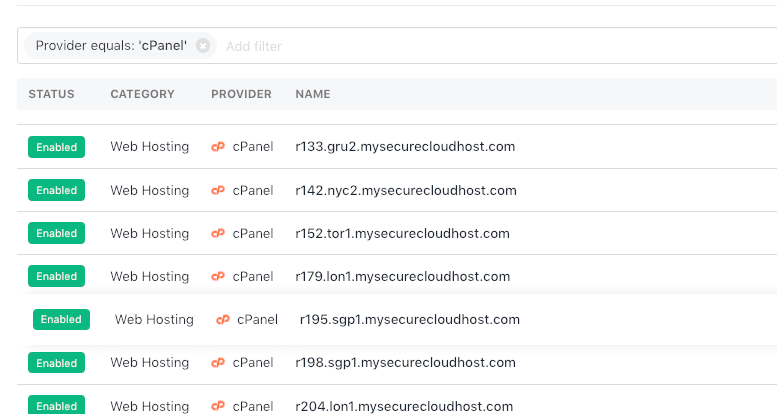Viewport: 777px width, 414px height.
Task: Open r198.sgp1.mysecurecloudhost.com server
Action: coord(405,363)
